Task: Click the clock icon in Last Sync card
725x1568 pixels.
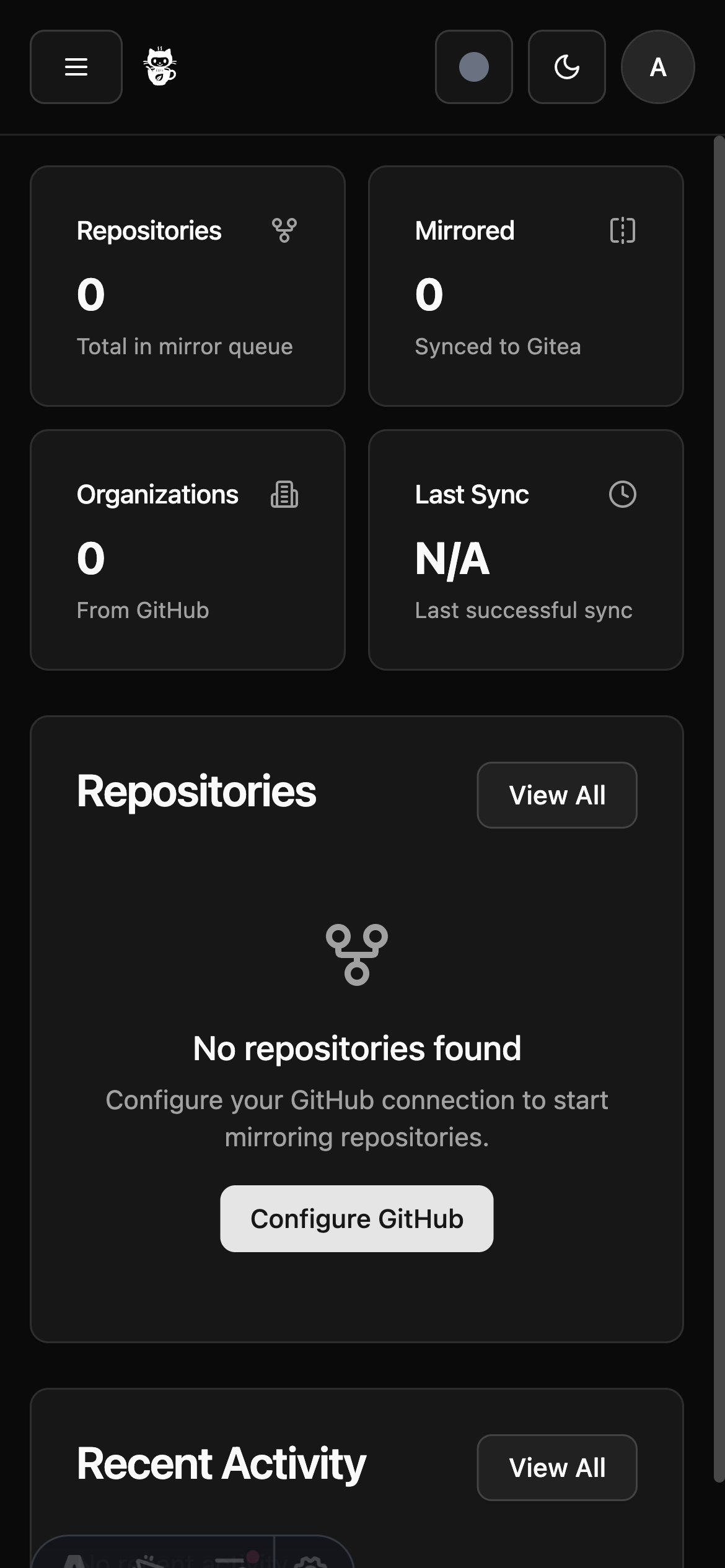Action: click(623, 495)
